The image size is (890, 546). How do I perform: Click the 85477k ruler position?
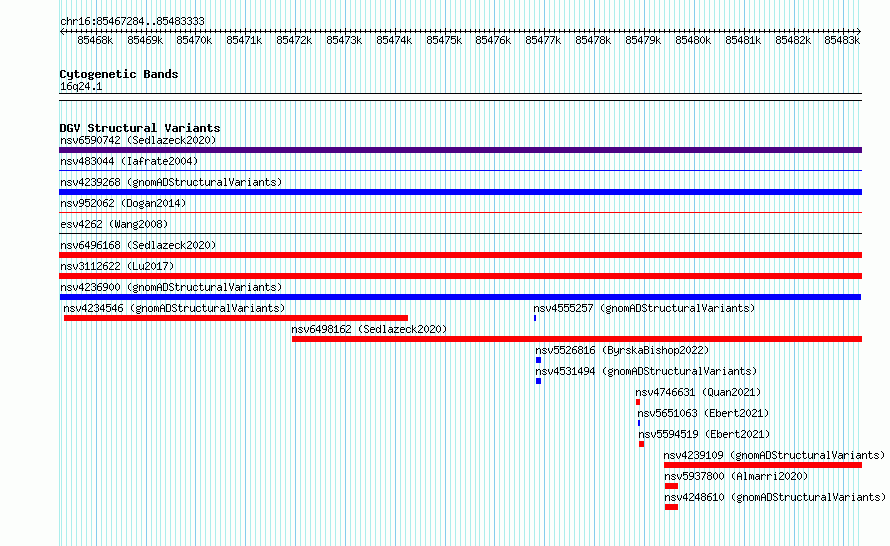pyautogui.click(x=543, y=40)
